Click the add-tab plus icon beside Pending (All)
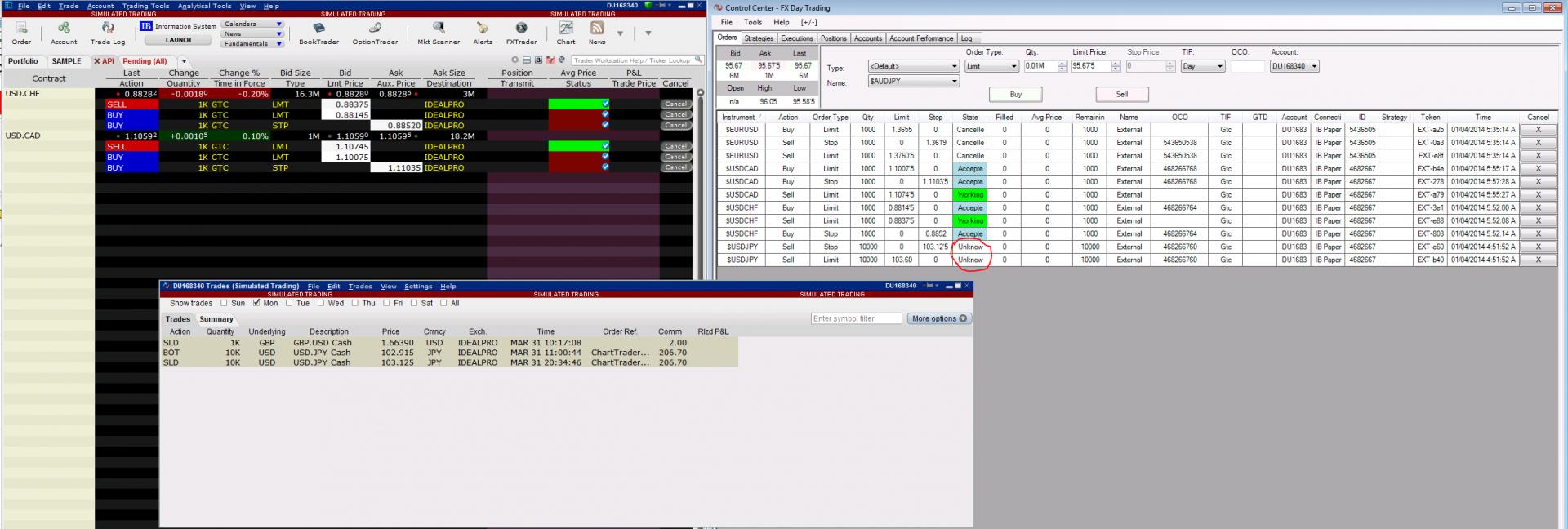 coord(184,61)
